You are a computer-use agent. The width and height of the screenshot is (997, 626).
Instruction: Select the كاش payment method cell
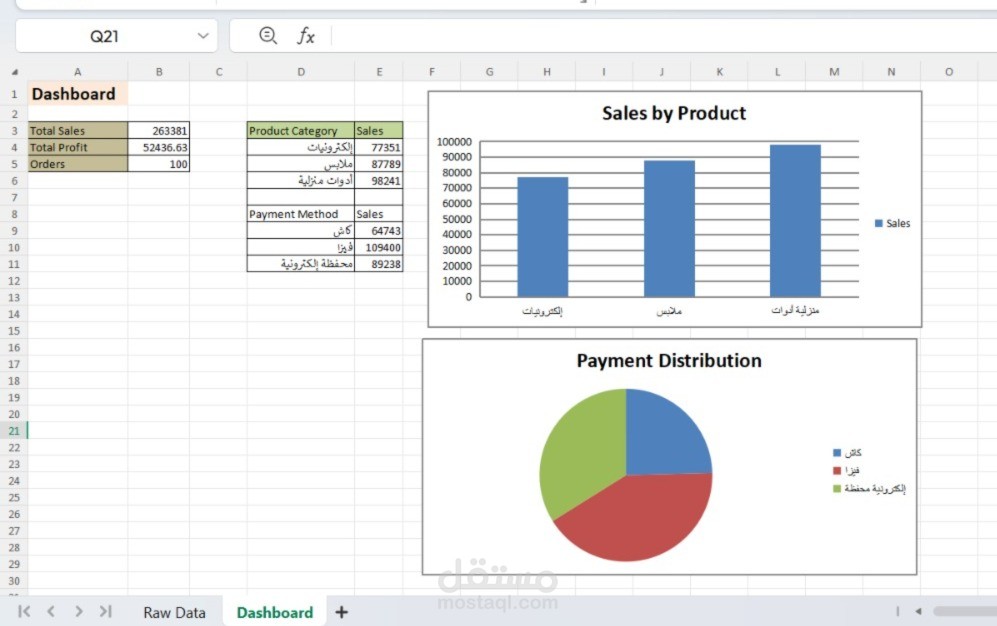(301, 231)
